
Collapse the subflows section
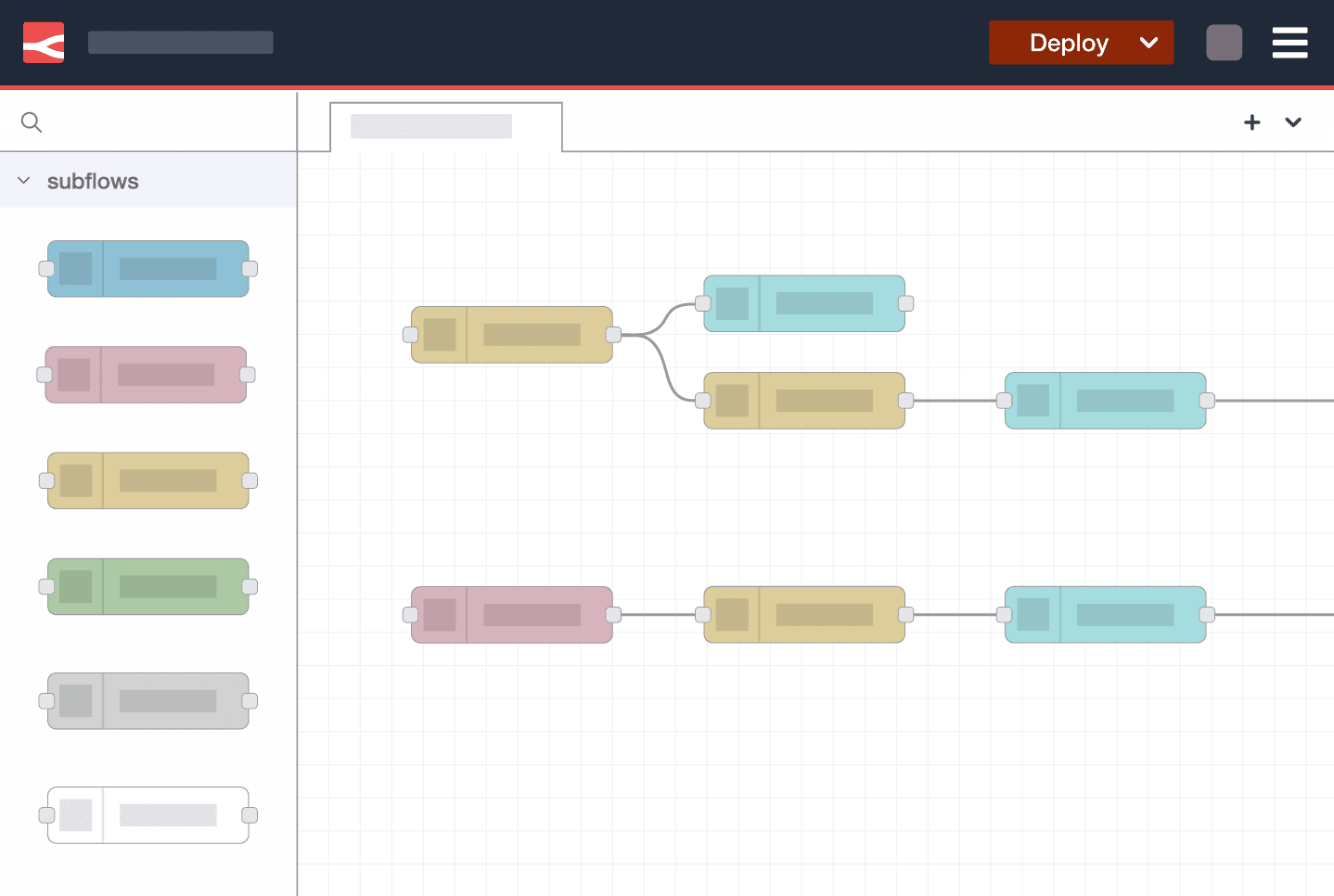click(23, 180)
